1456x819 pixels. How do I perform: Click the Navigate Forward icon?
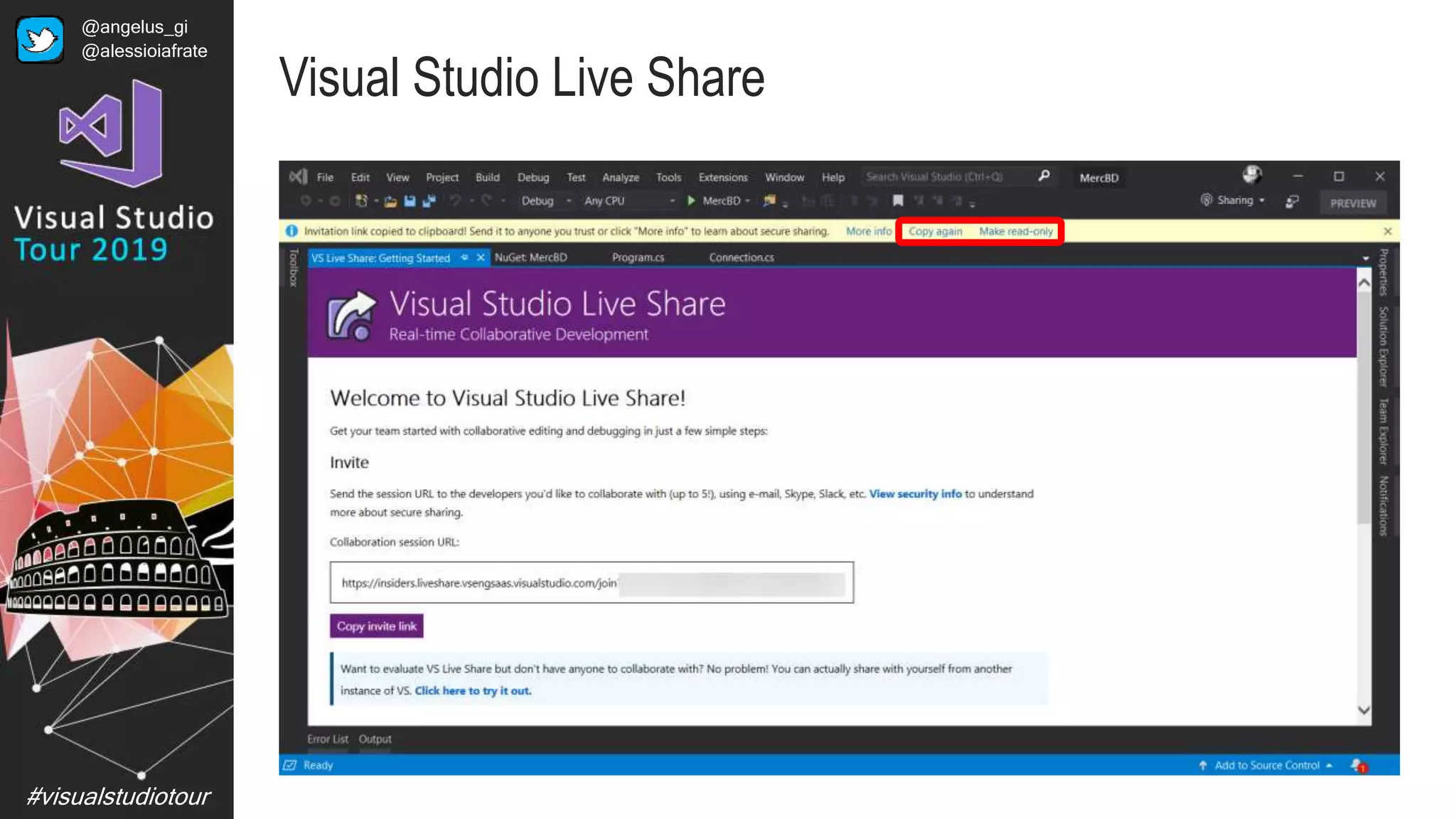pos(335,201)
